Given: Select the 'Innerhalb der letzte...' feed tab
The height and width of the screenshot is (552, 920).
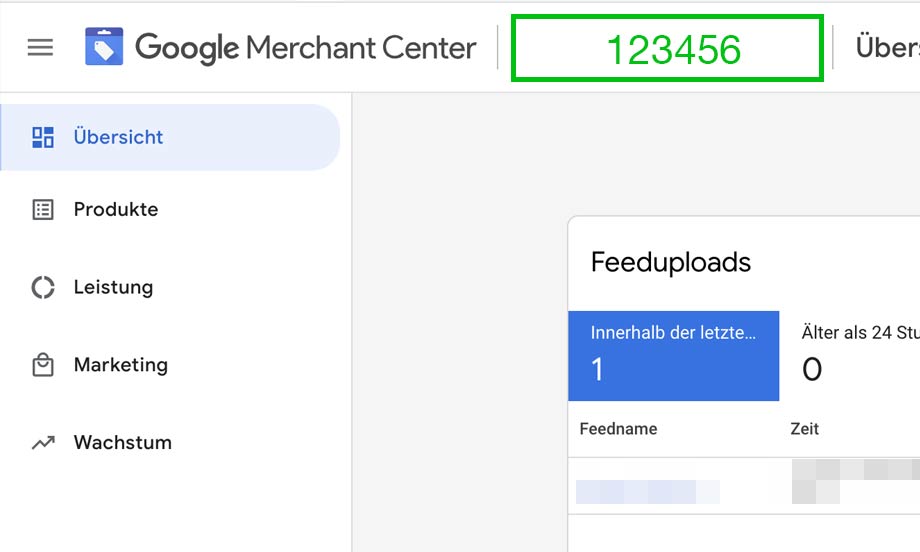Looking at the screenshot, I should coord(673,355).
